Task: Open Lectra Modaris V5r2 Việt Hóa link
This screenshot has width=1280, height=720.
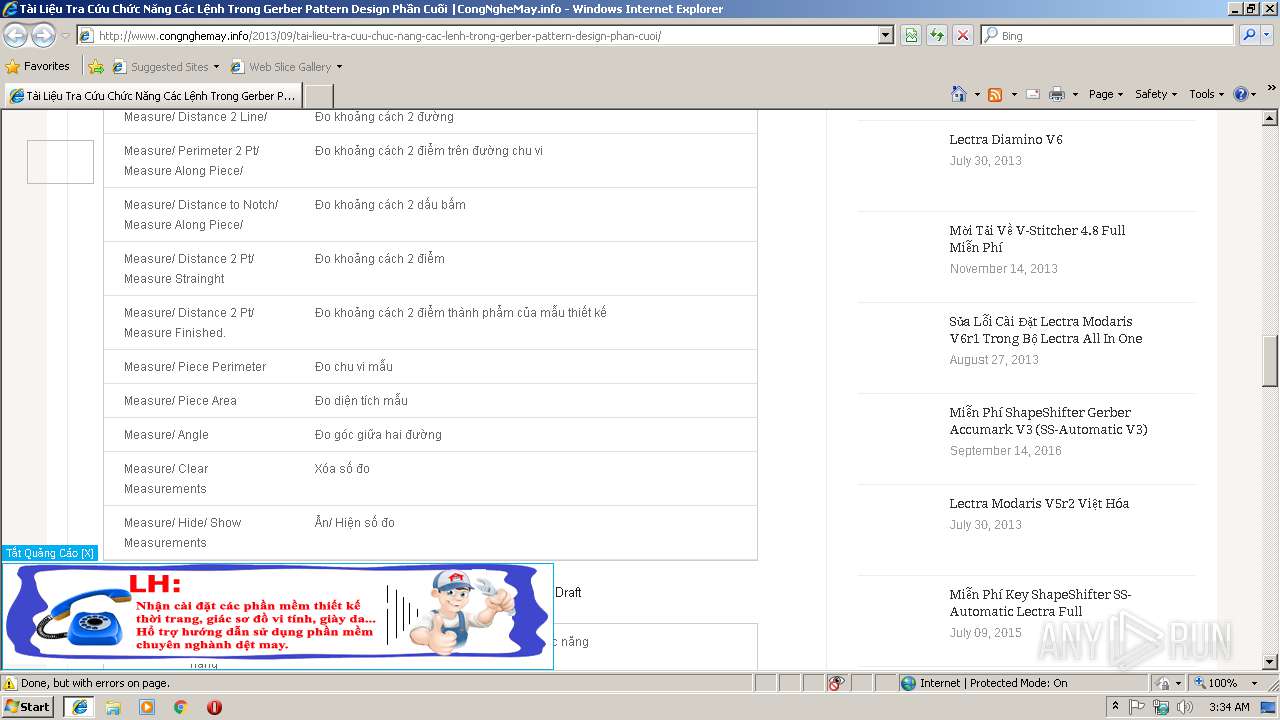Action: (1039, 503)
